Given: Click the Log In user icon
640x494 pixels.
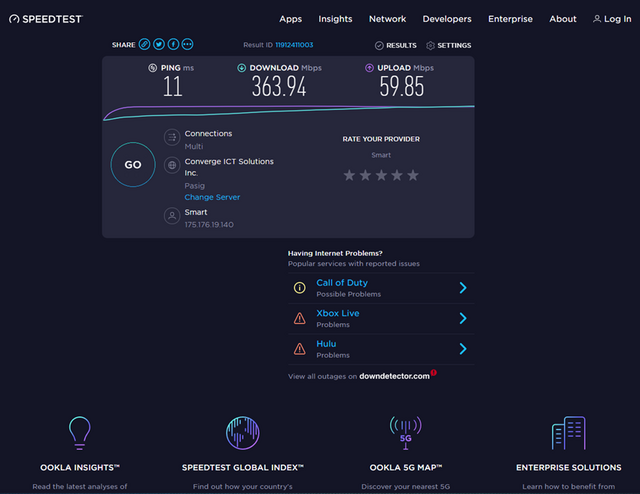Looking at the screenshot, I should coord(597,19).
